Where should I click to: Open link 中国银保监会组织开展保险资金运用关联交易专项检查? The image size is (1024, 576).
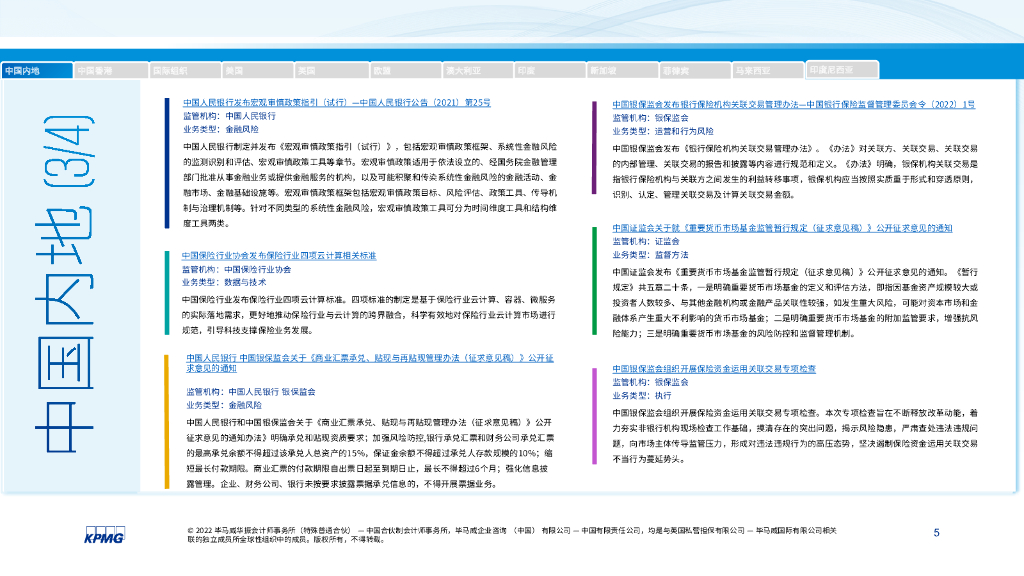[x=714, y=369]
